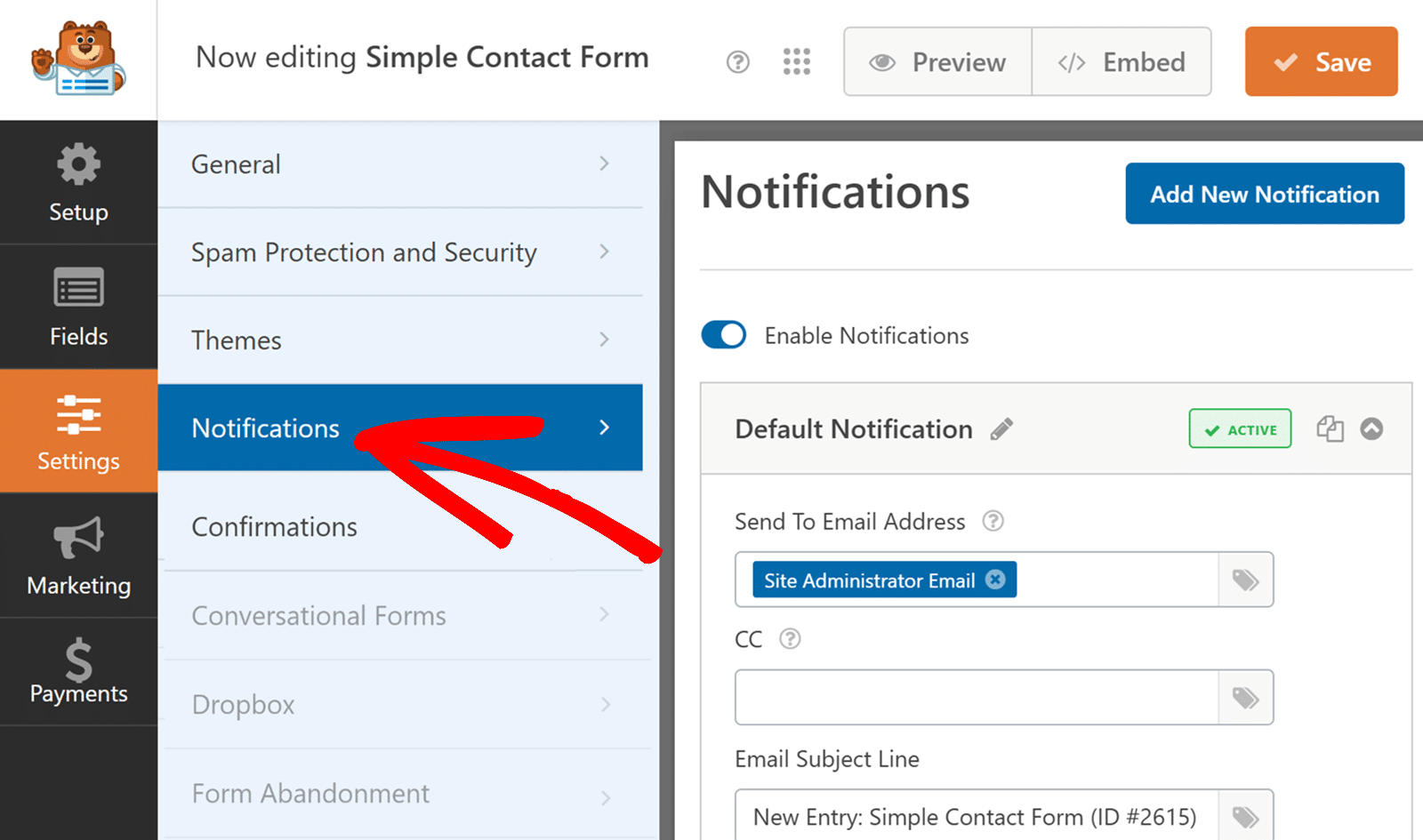Open the apps grid icon in the top bar
1423x840 pixels.
point(796,61)
